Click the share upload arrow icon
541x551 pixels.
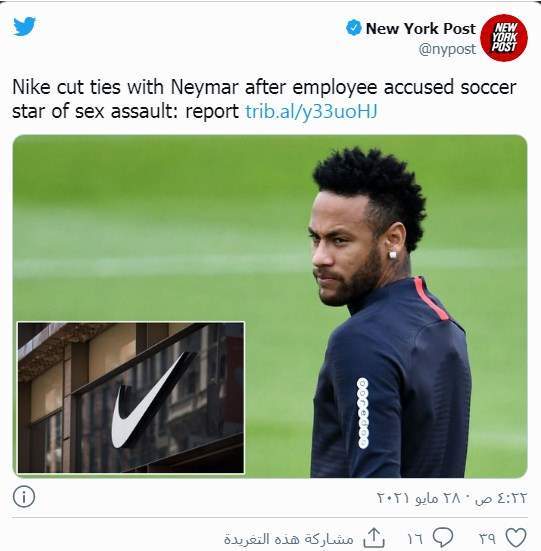click(374, 538)
